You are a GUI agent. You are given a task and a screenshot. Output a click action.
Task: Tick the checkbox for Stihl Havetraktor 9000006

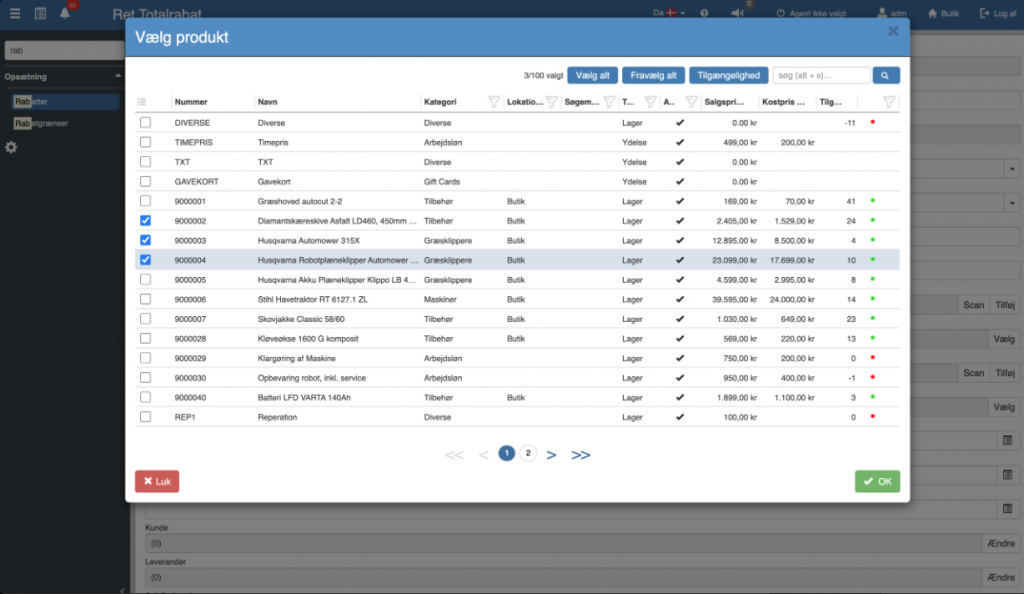145,299
